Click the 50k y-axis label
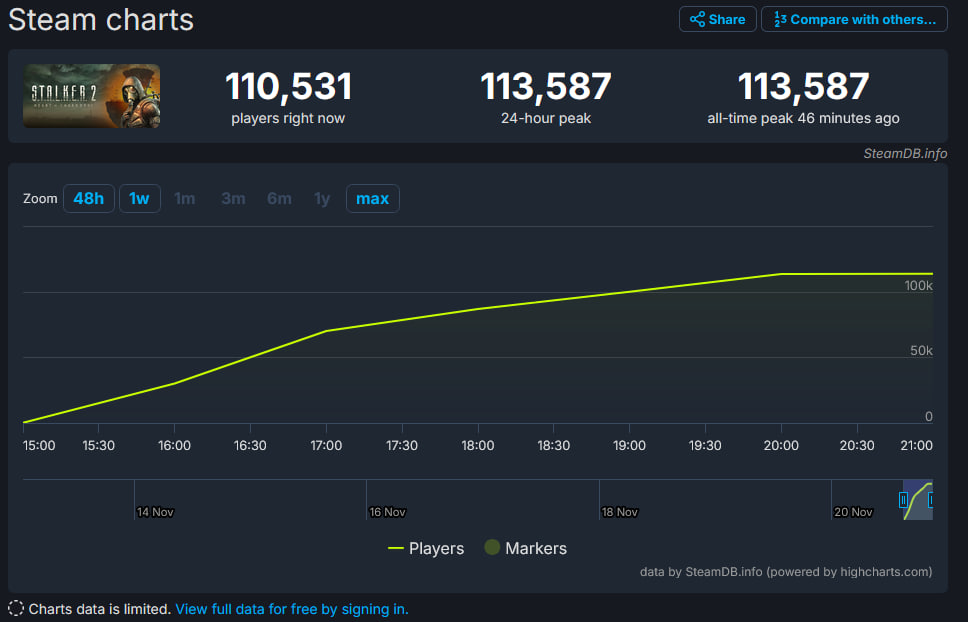968x622 pixels. coord(921,350)
